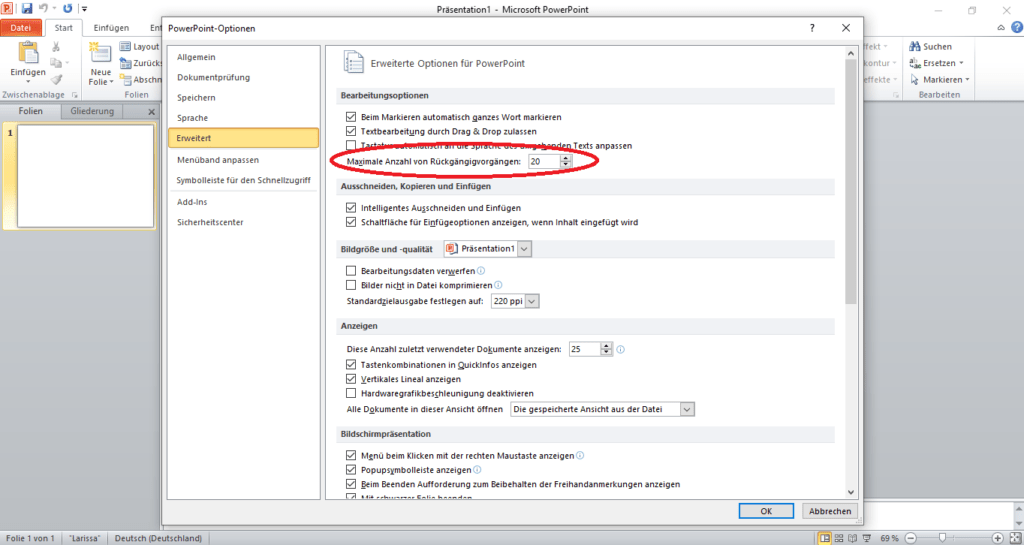1024x545 pixels.
Task: Select 'Menüband anpassen' in options sidebar
Action: 218,159
